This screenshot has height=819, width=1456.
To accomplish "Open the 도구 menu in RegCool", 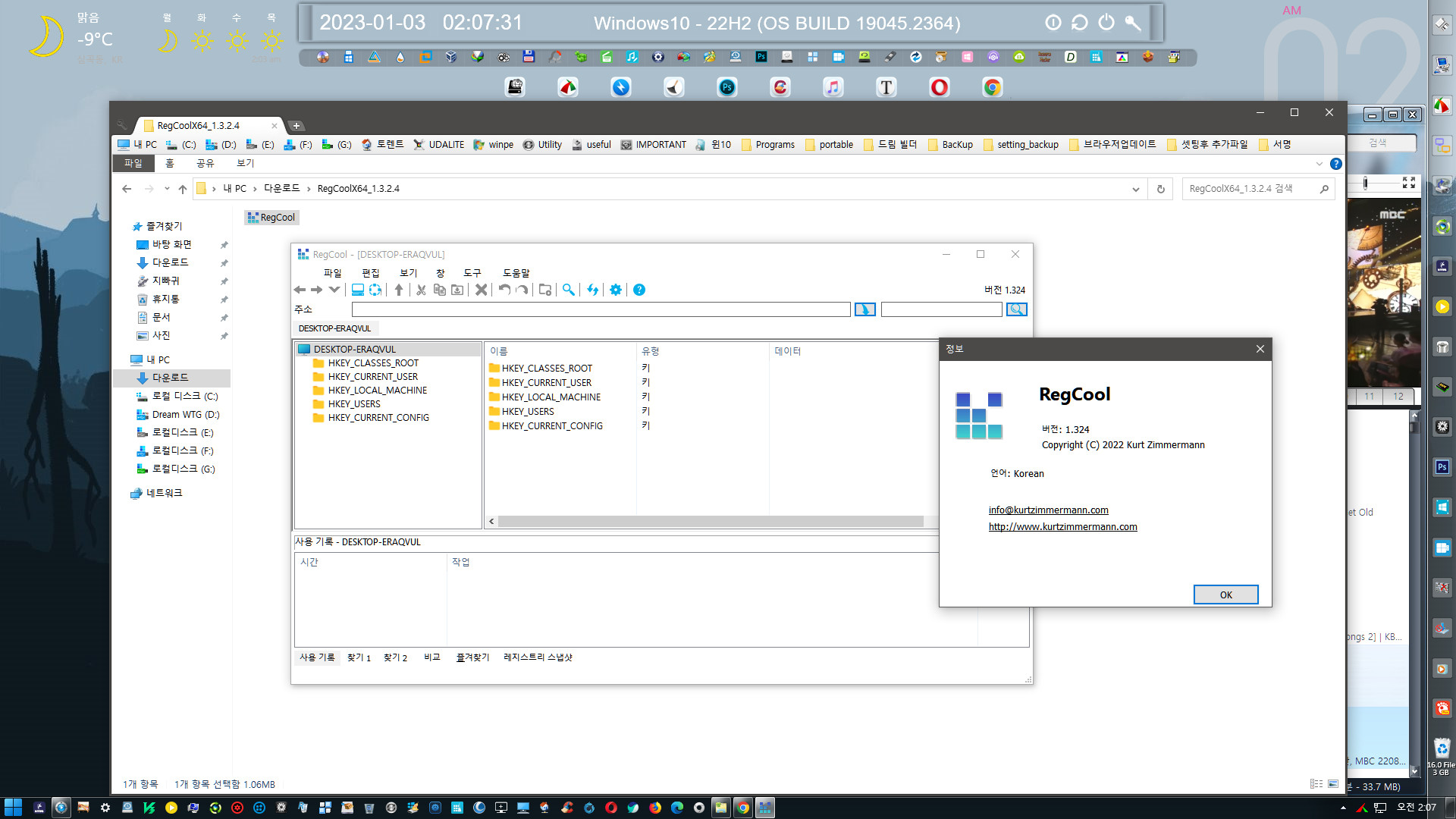I will pos(472,273).
